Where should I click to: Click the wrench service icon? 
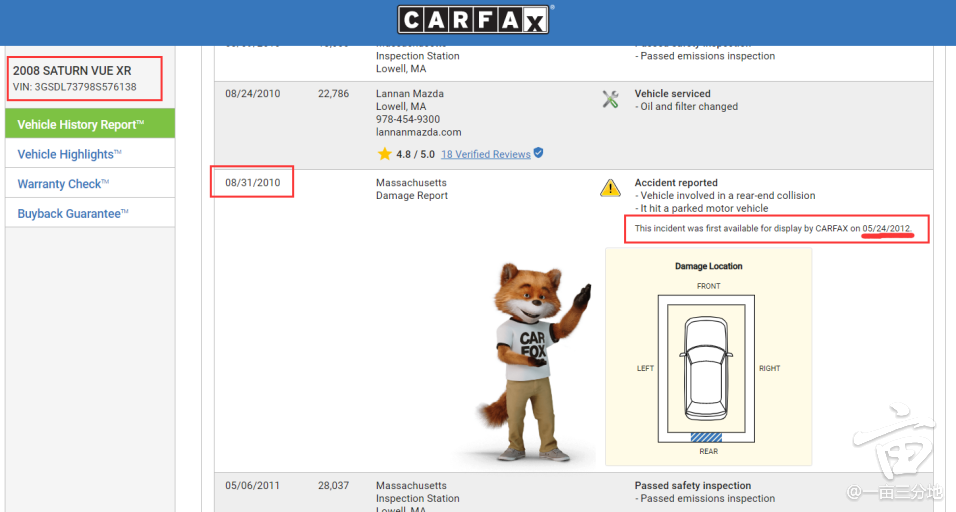click(610, 100)
